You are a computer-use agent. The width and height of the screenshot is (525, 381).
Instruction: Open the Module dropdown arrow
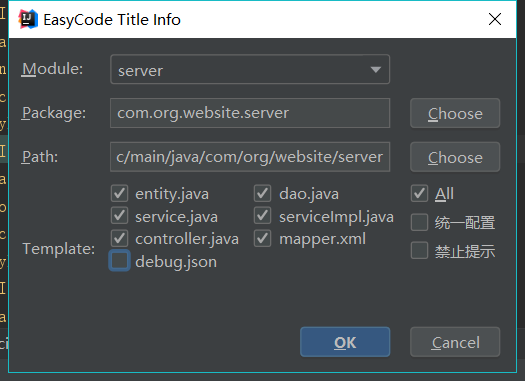(376, 70)
